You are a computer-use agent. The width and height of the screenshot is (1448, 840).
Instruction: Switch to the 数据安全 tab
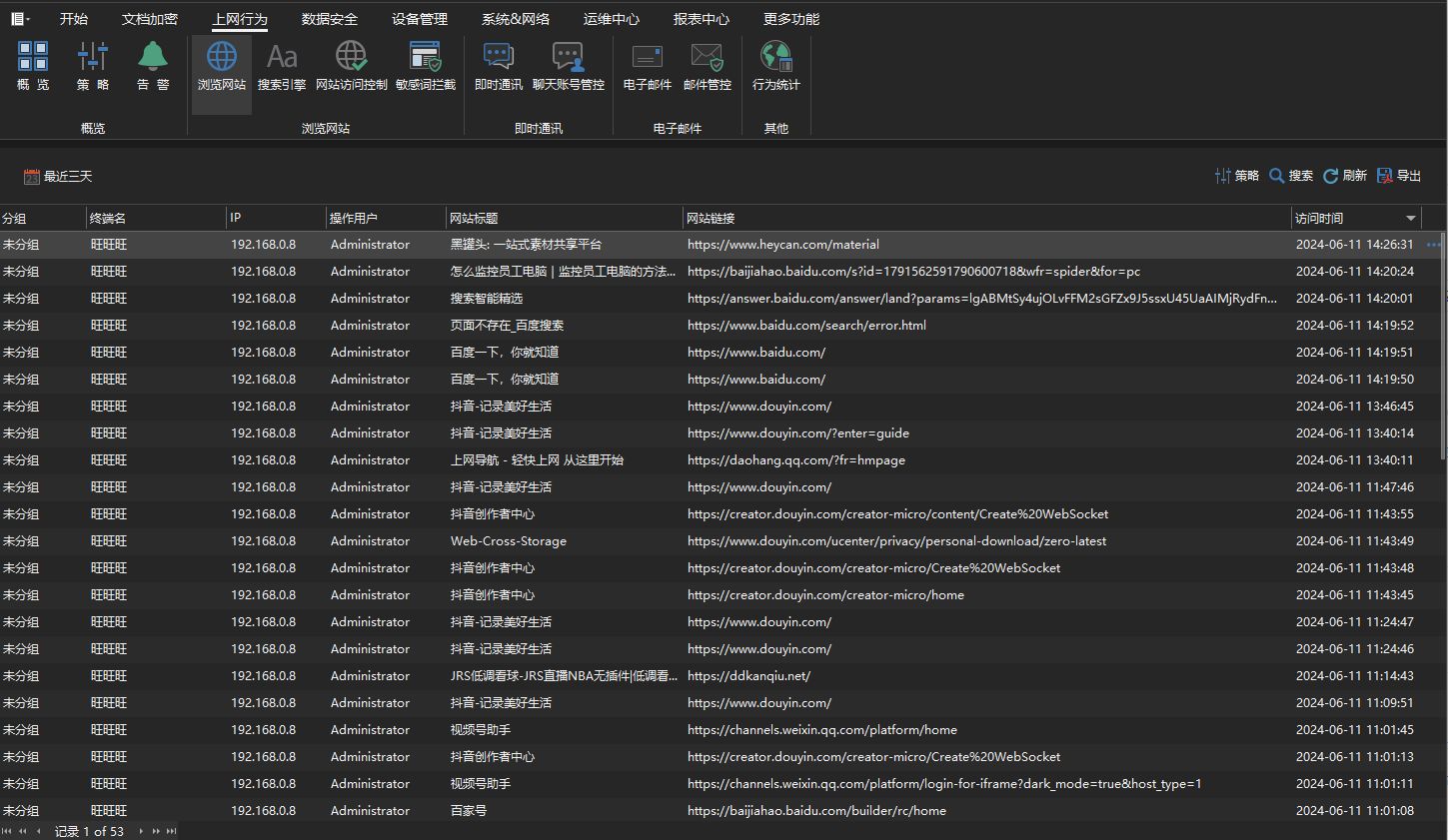click(x=330, y=19)
